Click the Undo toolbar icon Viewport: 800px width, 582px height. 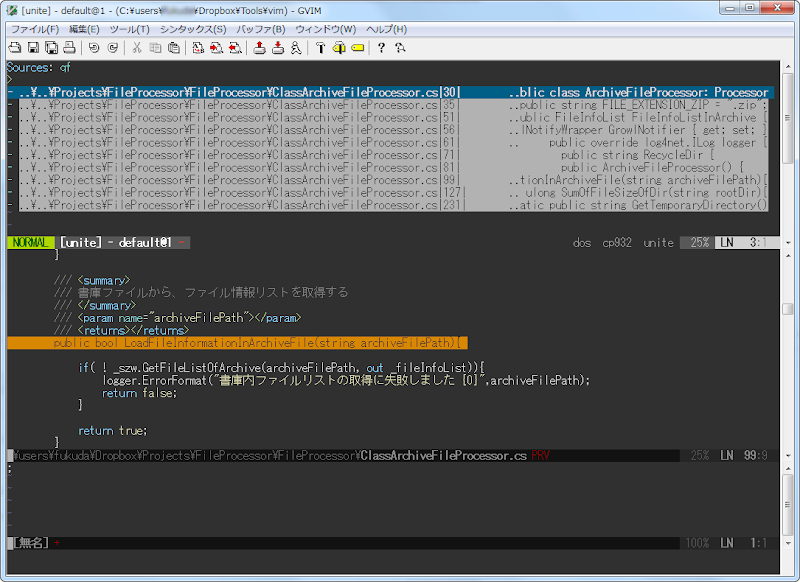94,48
